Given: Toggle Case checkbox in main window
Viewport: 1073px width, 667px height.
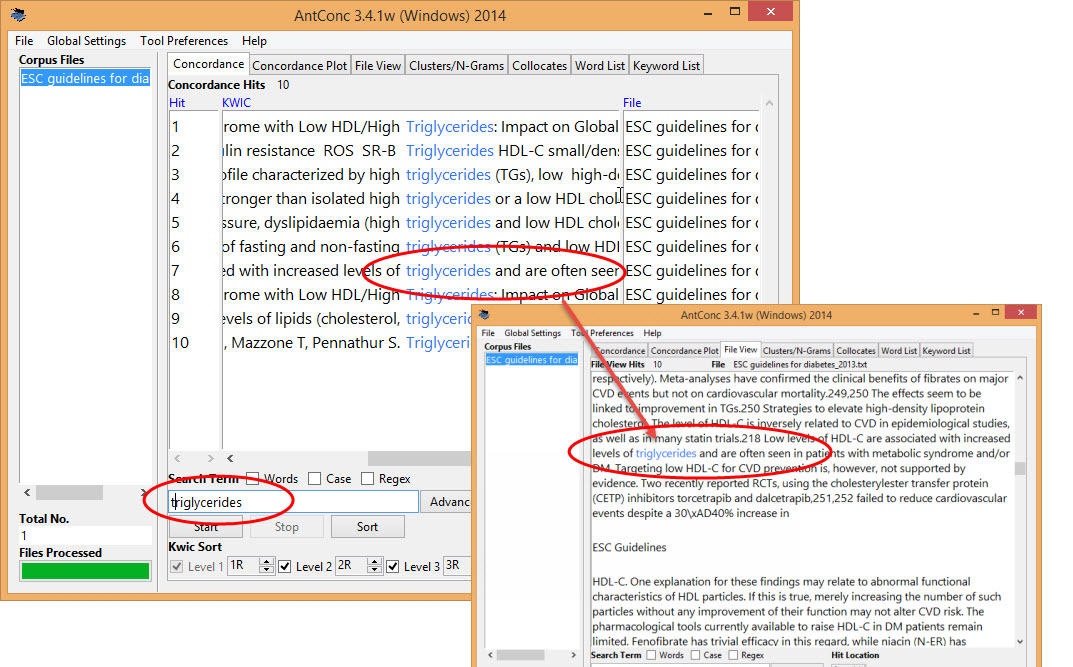Looking at the screenshot, I should [x=314, y=479].
